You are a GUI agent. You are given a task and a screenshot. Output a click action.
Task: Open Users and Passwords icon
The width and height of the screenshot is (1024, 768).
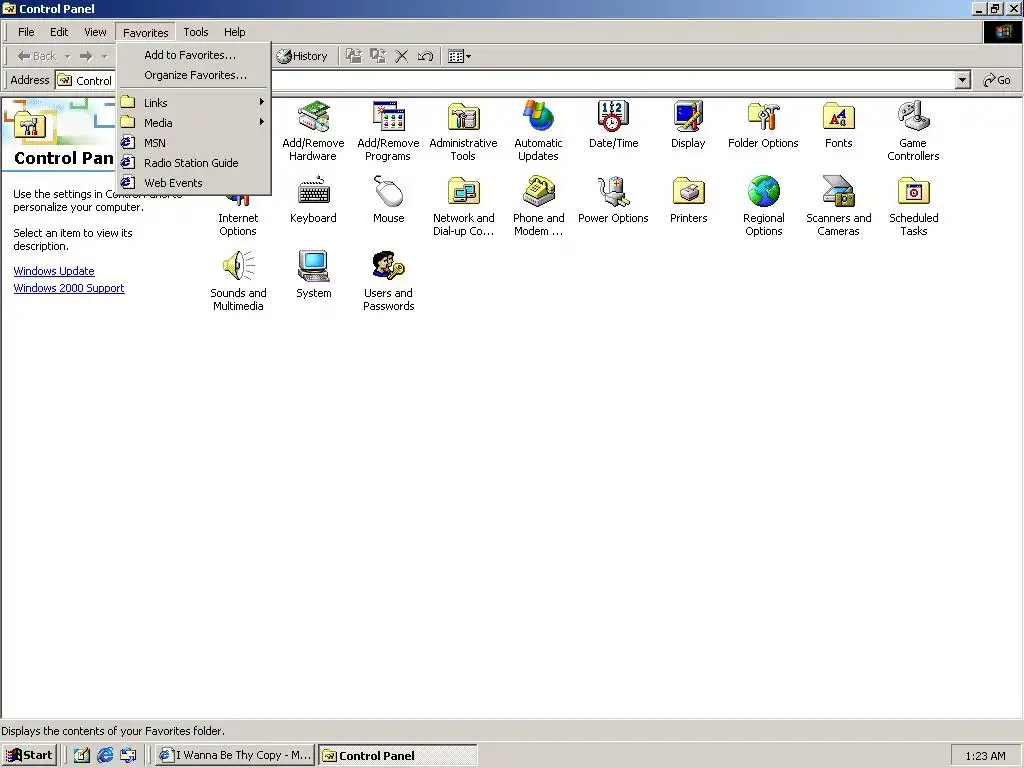click(389, 281)
